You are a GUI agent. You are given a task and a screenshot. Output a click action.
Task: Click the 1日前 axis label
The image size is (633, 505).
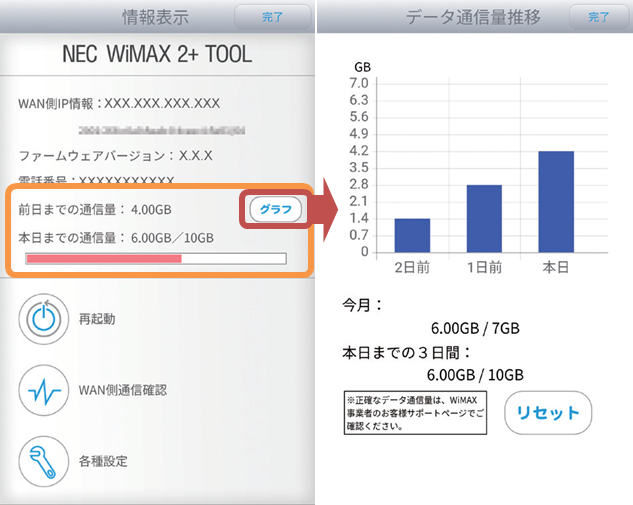point(484,267)
